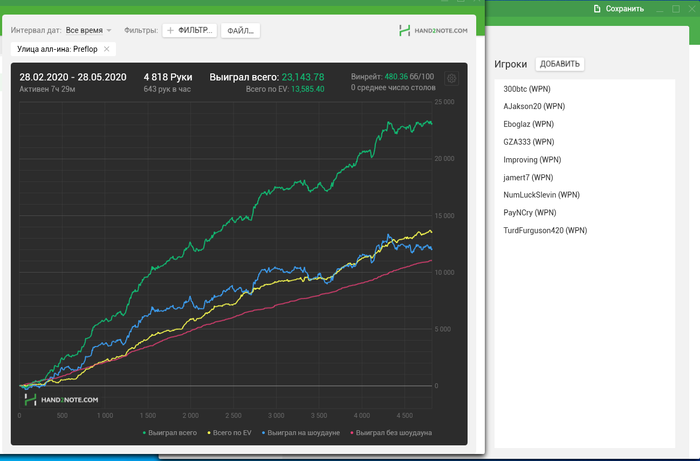
Task: Toggle the 'Всего по EV' legend series
Action: coord(229,432)
